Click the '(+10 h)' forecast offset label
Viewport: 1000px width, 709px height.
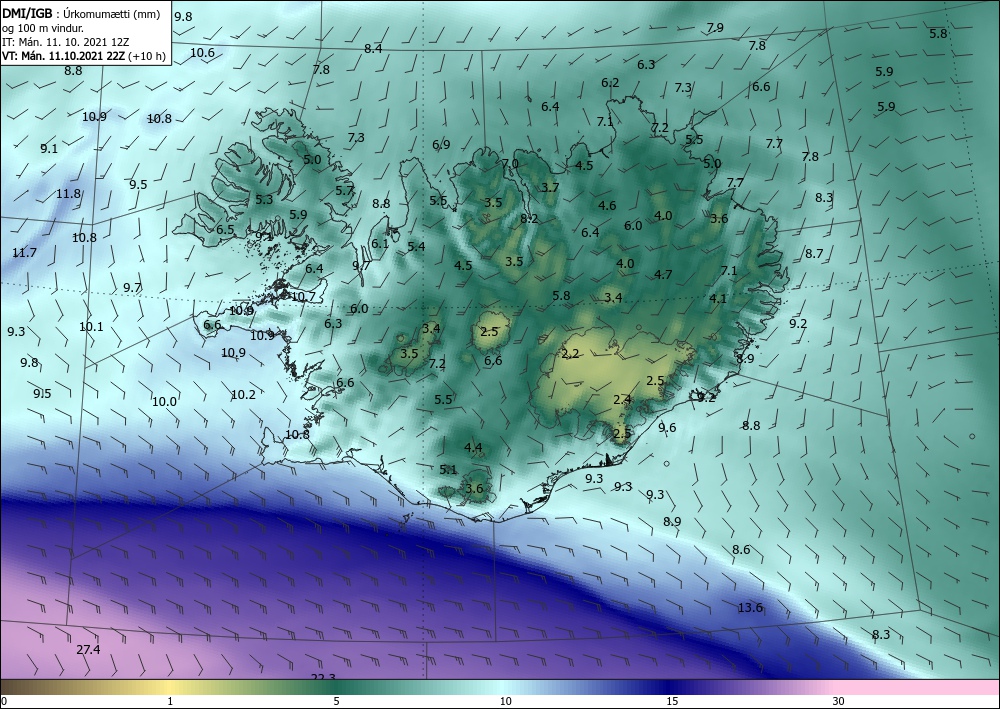(147, 56)
